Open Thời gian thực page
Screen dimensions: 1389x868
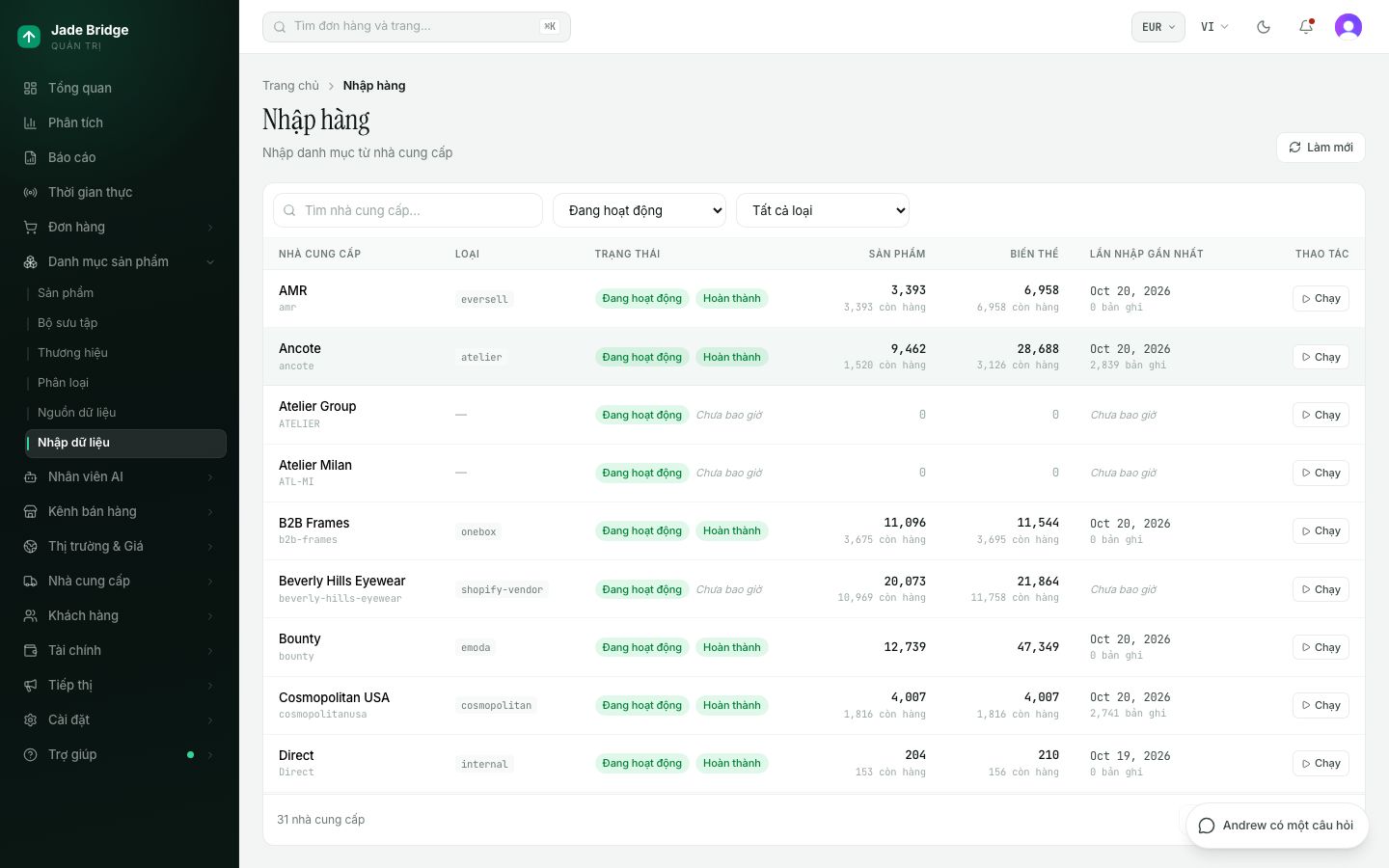pyautogui.click(x=120, y=192)
